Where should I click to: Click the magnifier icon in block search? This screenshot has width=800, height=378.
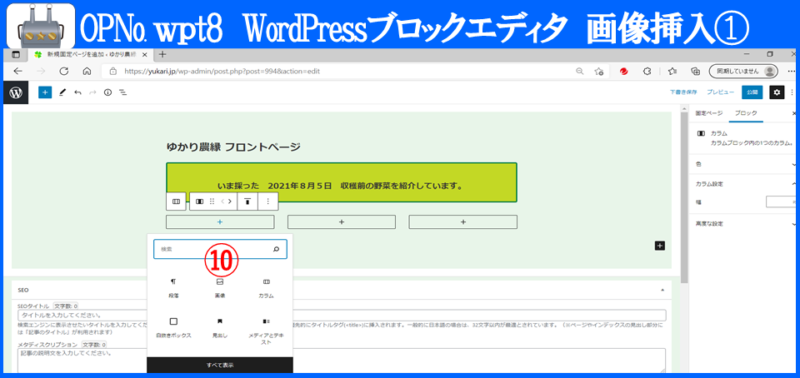pos(276,249)
